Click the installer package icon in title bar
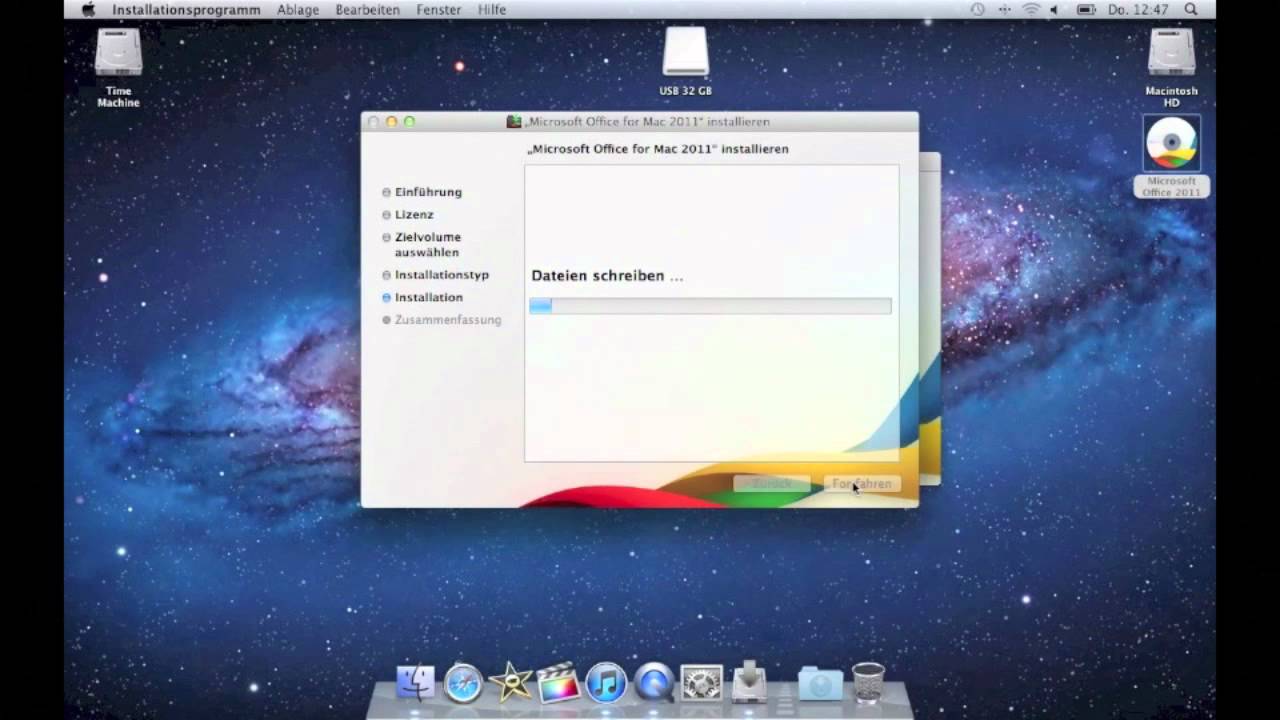 [x=514, y=121]
